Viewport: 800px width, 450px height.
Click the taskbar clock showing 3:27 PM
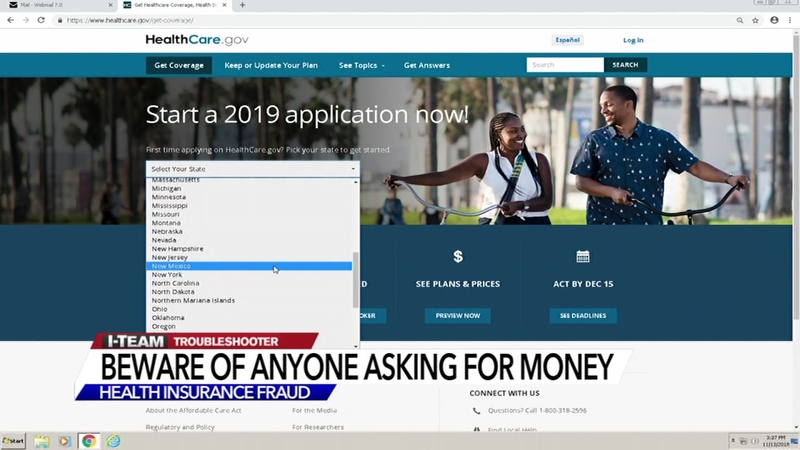pos(776,441)
